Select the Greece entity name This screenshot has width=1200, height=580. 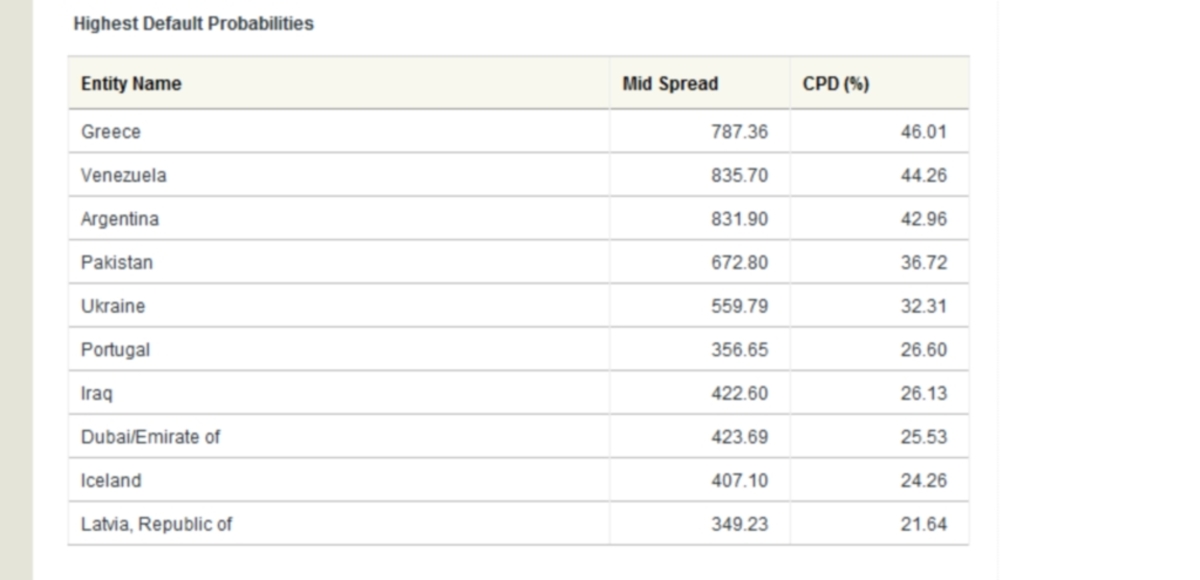pos(111,132)
